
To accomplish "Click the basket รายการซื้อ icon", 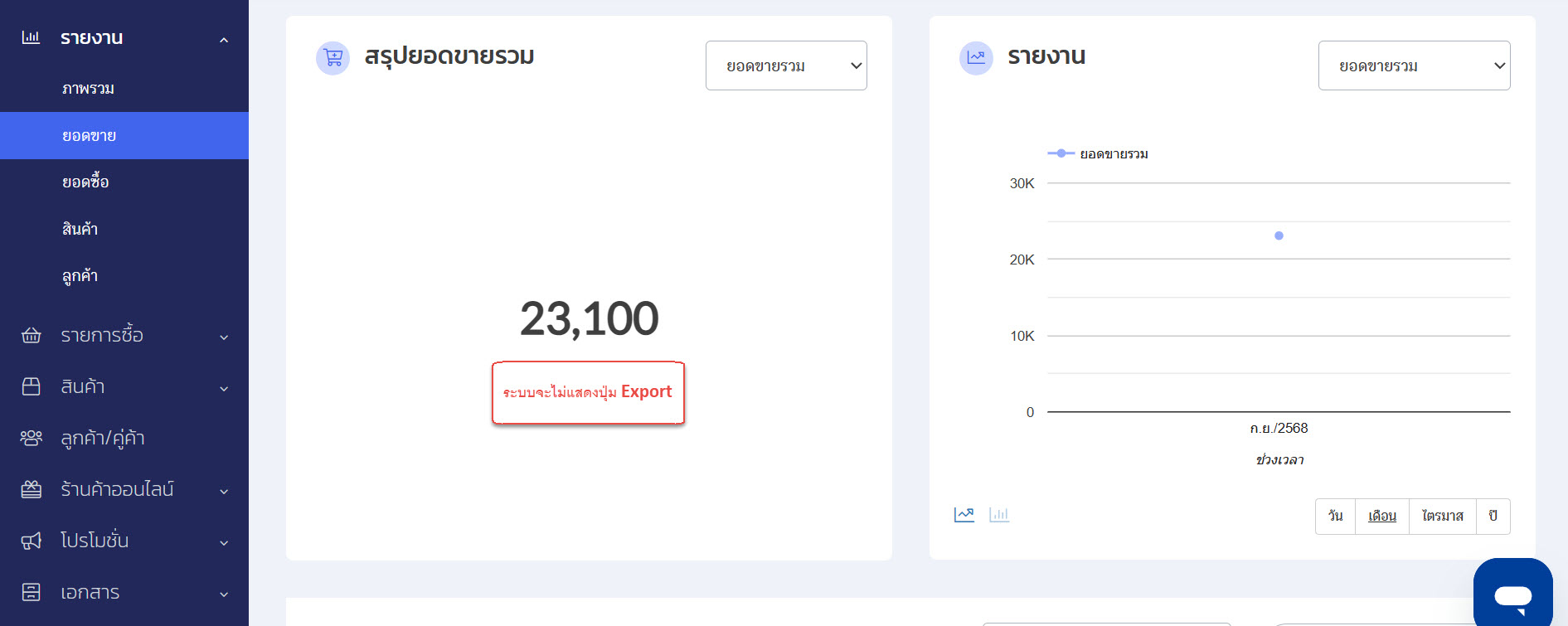I will coord(32,336).
